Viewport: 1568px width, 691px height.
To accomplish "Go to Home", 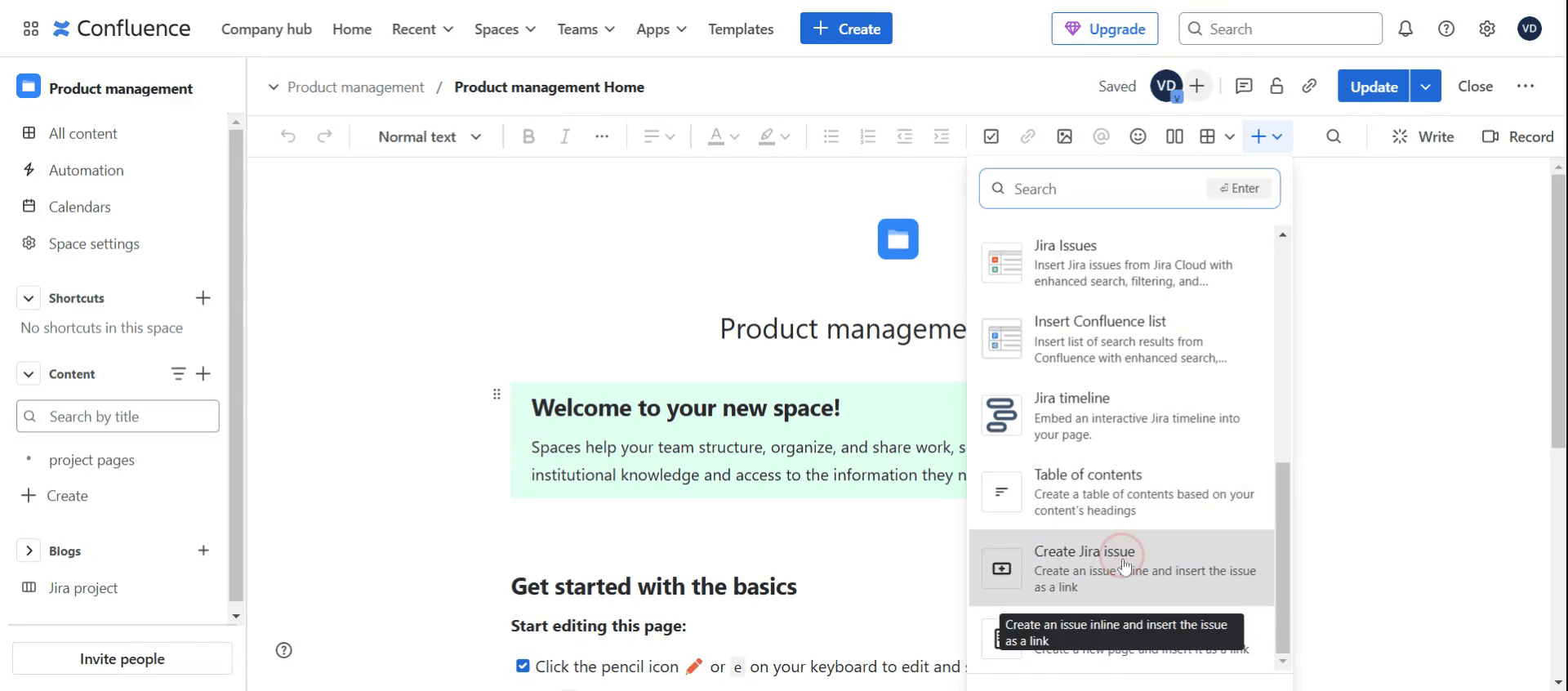I will [x=352, y=29].
